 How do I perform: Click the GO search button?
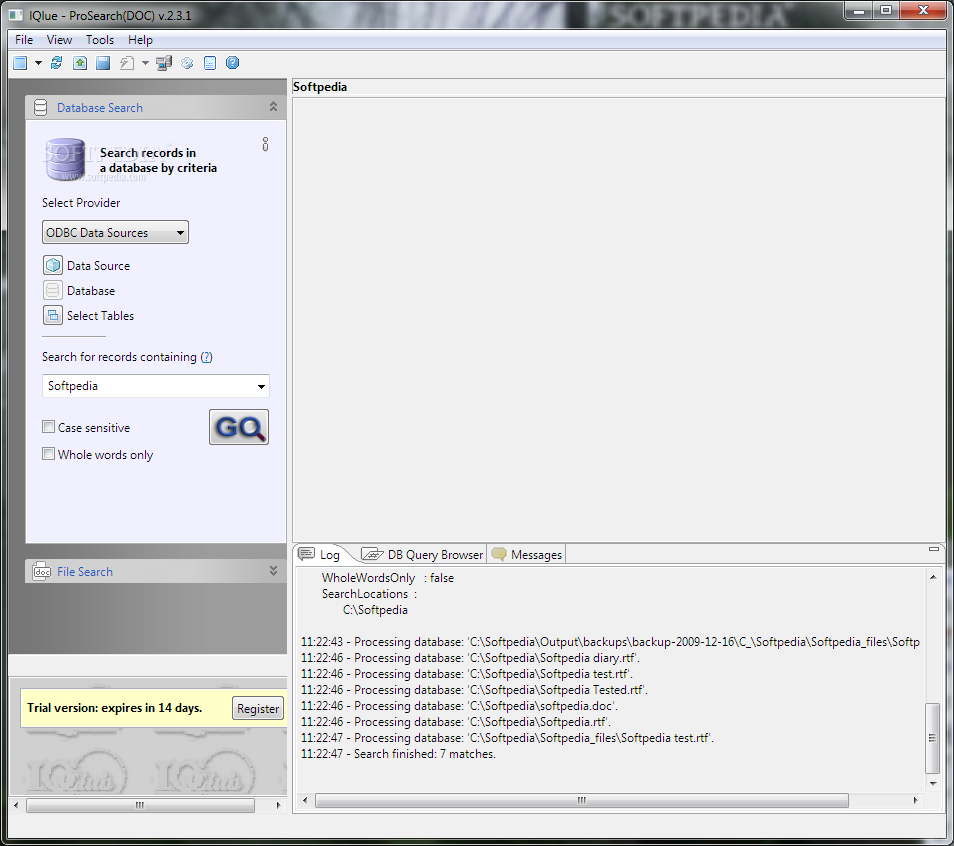pos(239,427)
